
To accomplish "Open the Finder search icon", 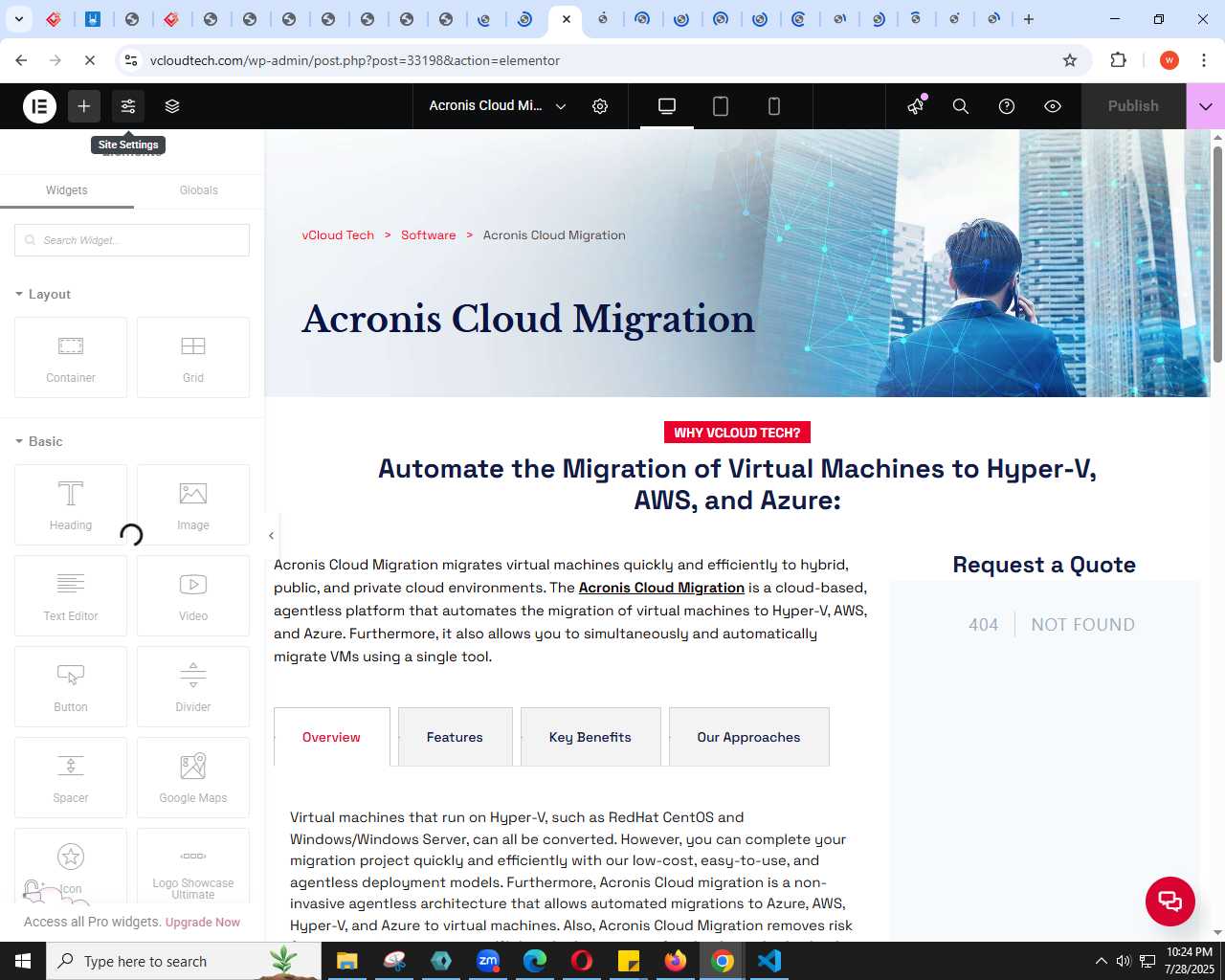I will click(961, 106).
